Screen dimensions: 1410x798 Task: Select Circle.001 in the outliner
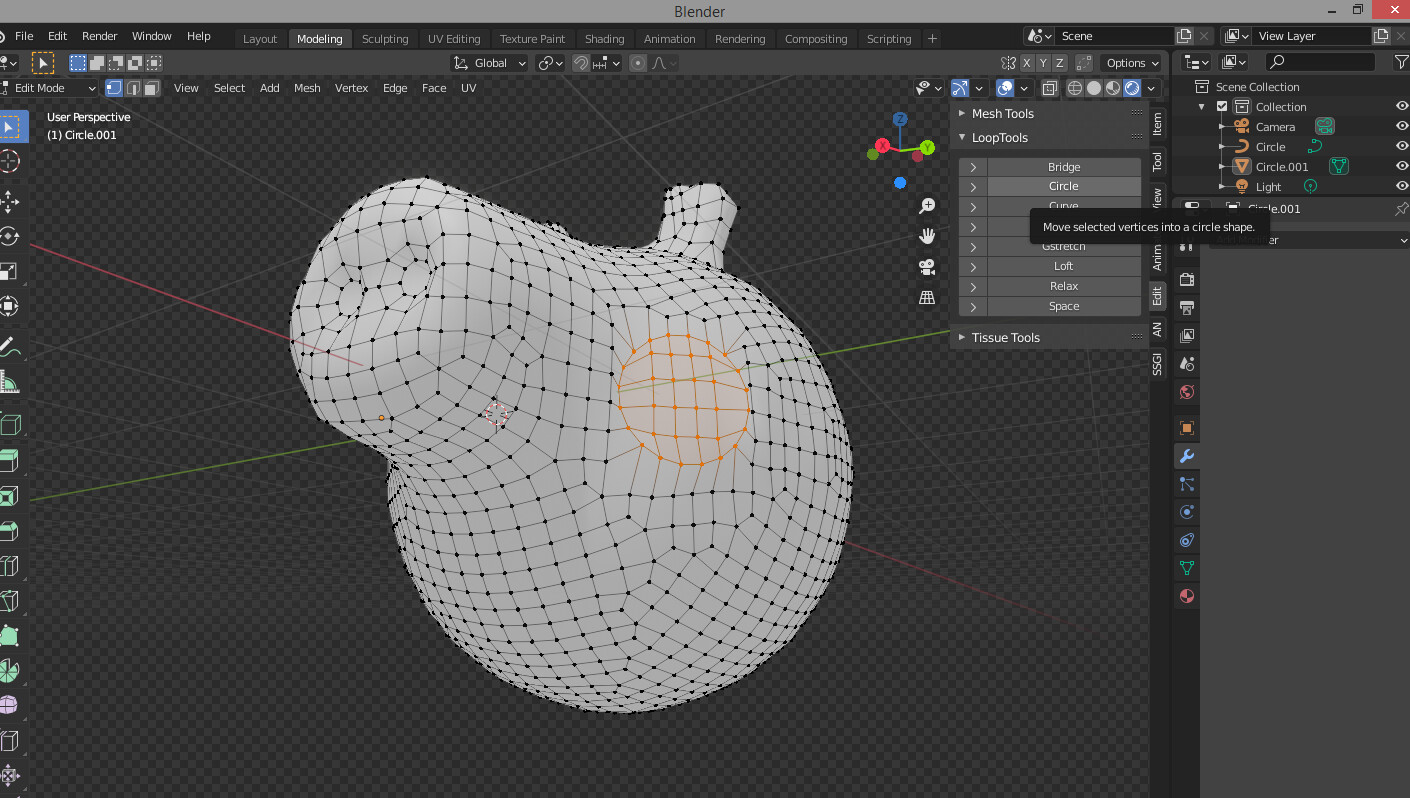(1280, 166)
